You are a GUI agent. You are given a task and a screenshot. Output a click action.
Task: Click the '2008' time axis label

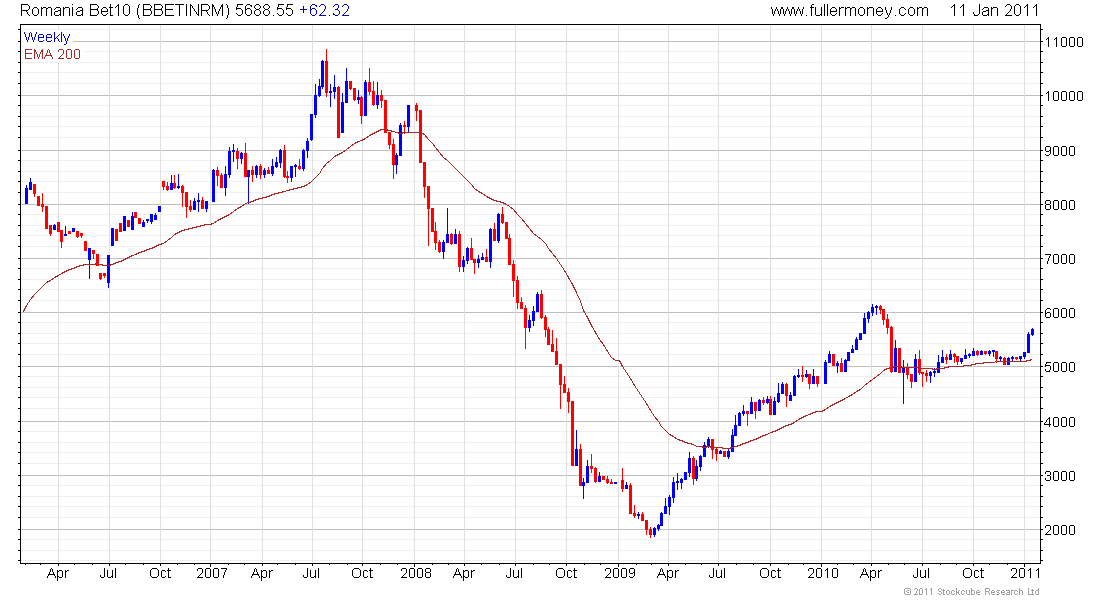click(416, 573)
